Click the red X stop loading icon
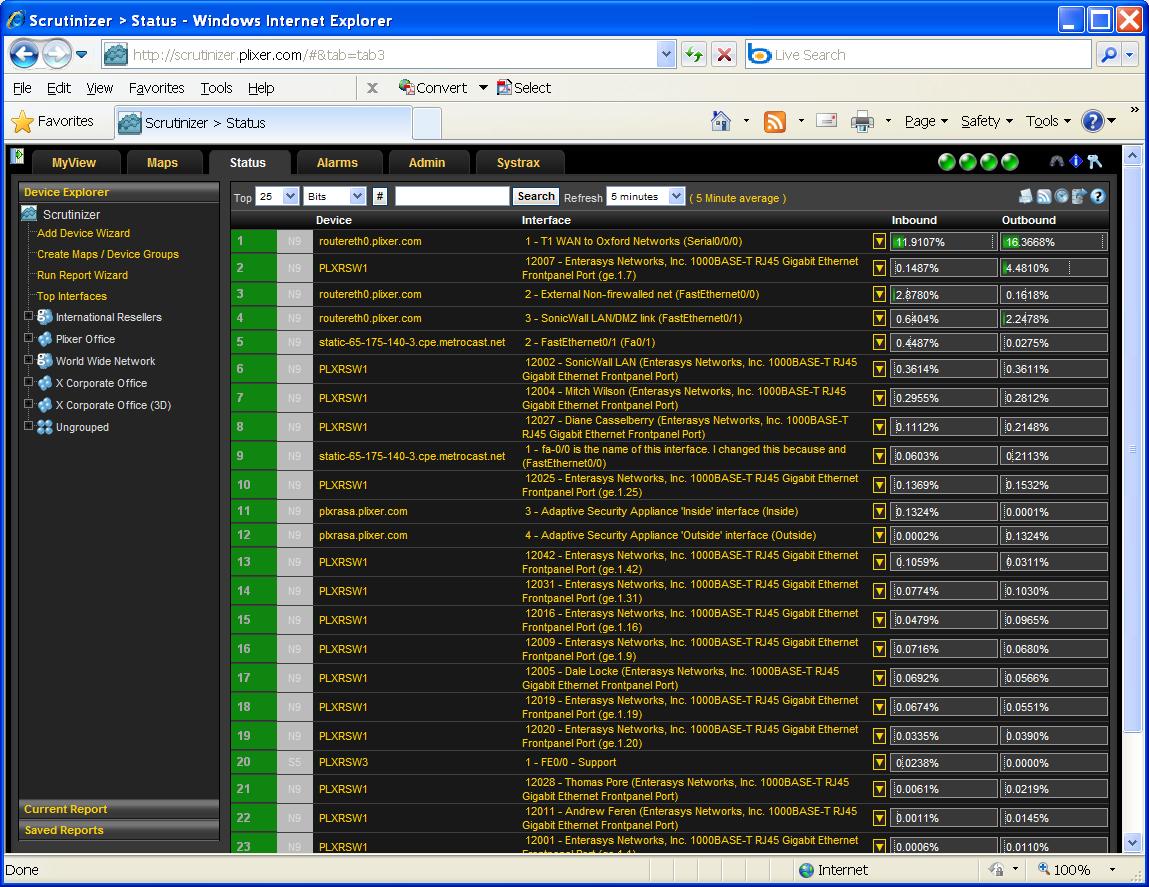The height and width of the screenshot is (887, 1149). pos(724,54)
